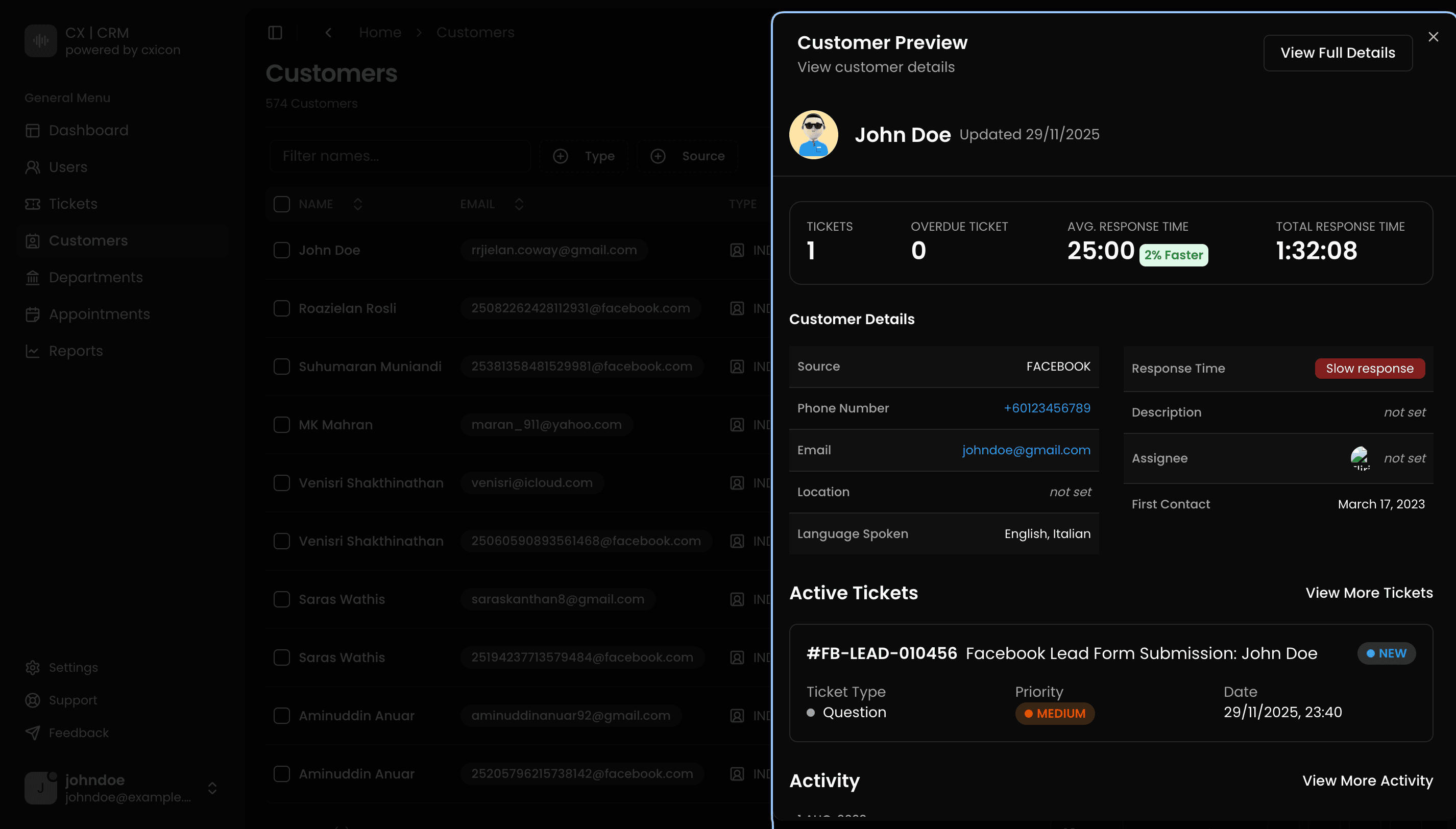Image resolution: width=1456 pixels, height=829 pixels.
Task: Click the Reports chart icon
Action: (33, 351)
